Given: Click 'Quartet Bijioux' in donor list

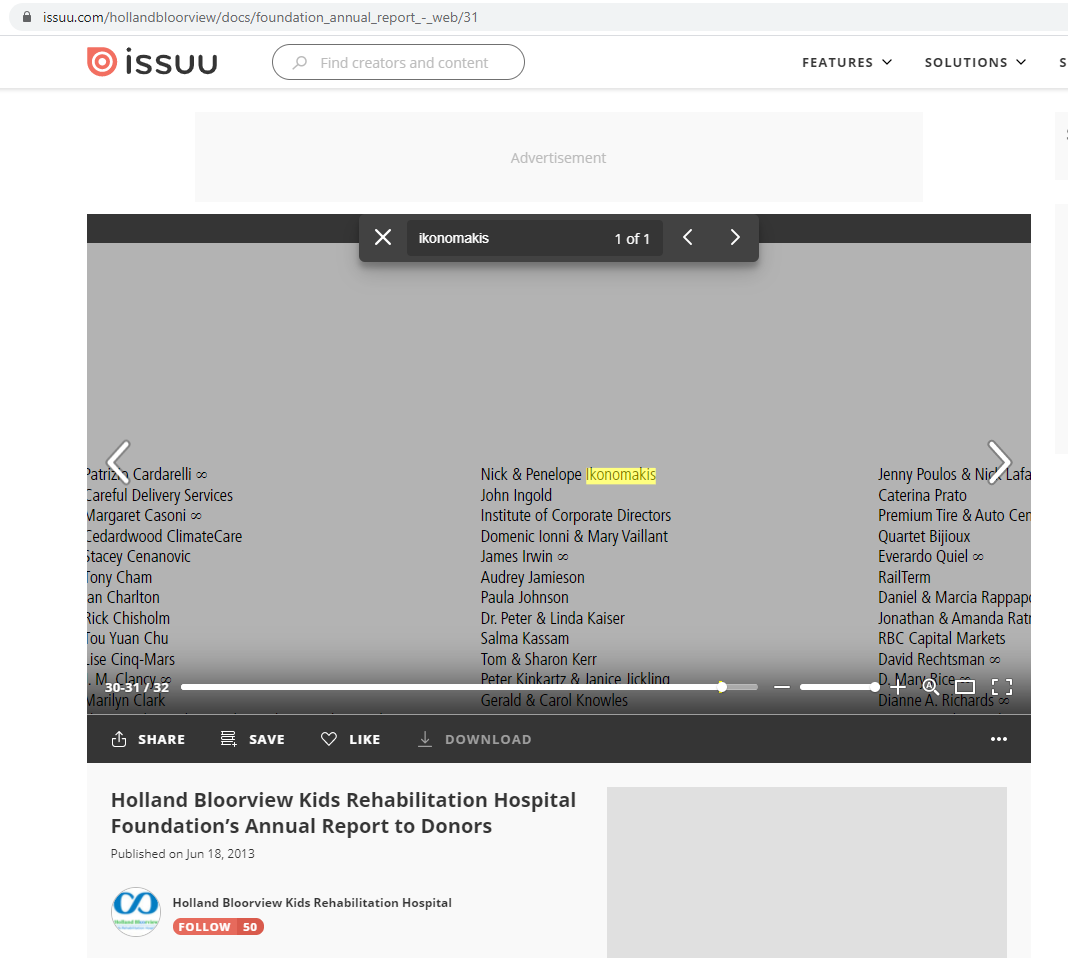Looking at the screenshot, I should (x=924, y=537).
